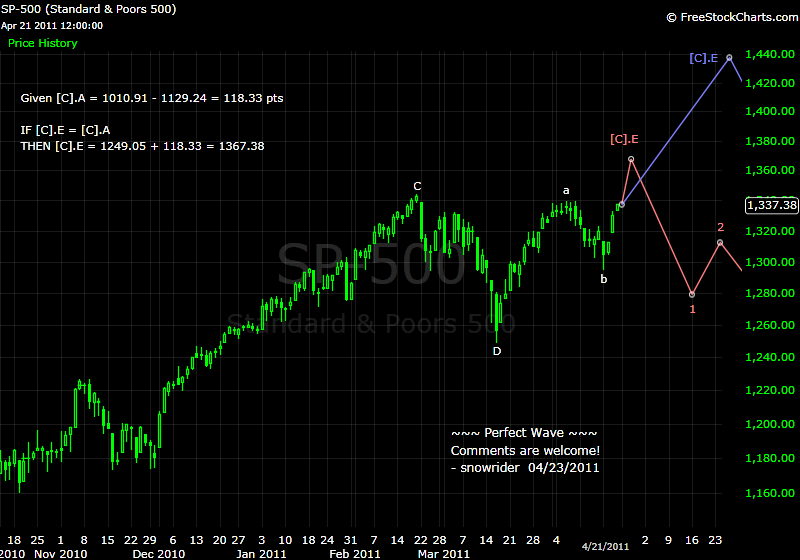Click the 1,380.00 price axis label

pyautogui.click(x=770, y=141)
